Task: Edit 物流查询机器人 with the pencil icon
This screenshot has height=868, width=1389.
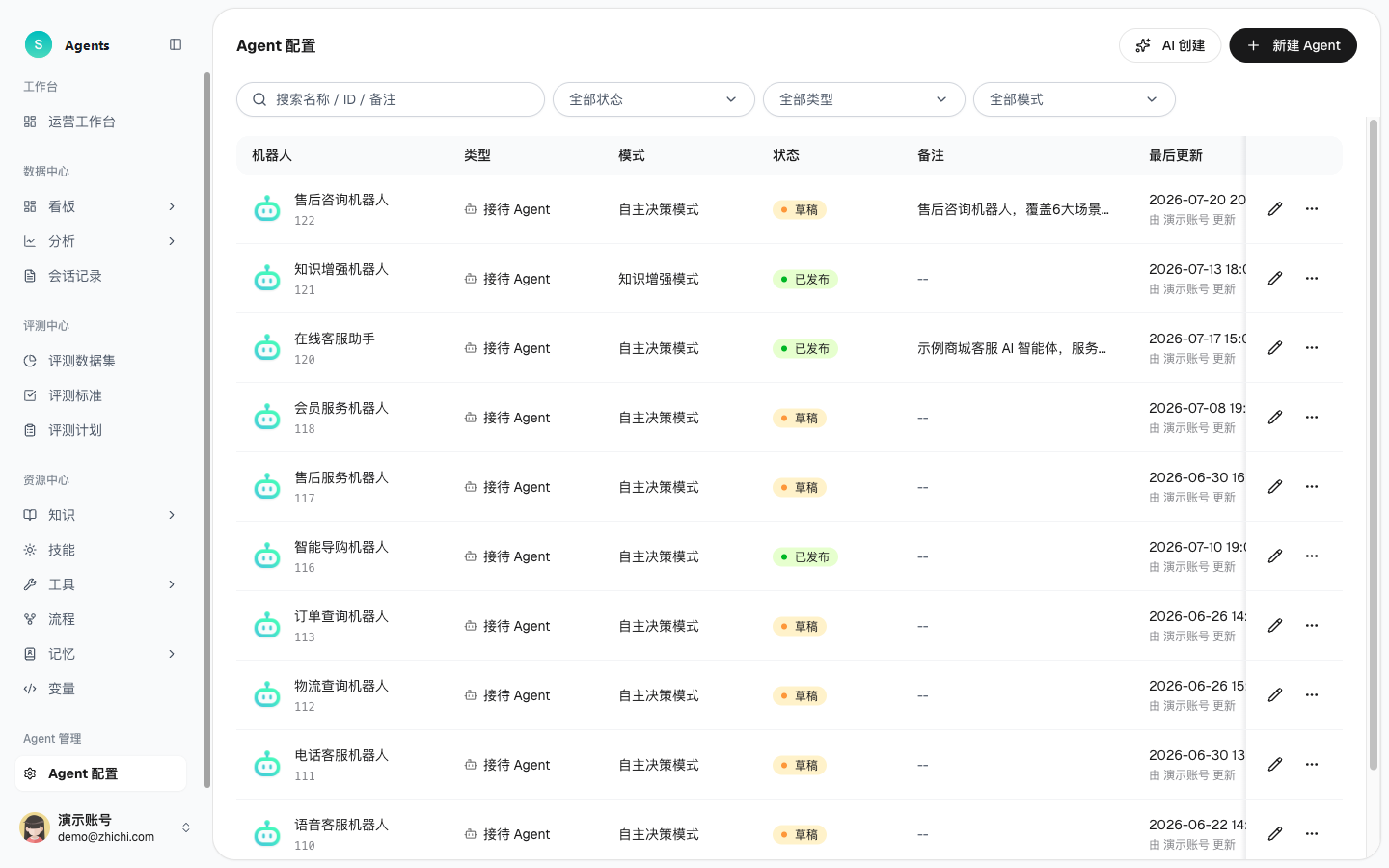Action: [x=1275, y=695]
